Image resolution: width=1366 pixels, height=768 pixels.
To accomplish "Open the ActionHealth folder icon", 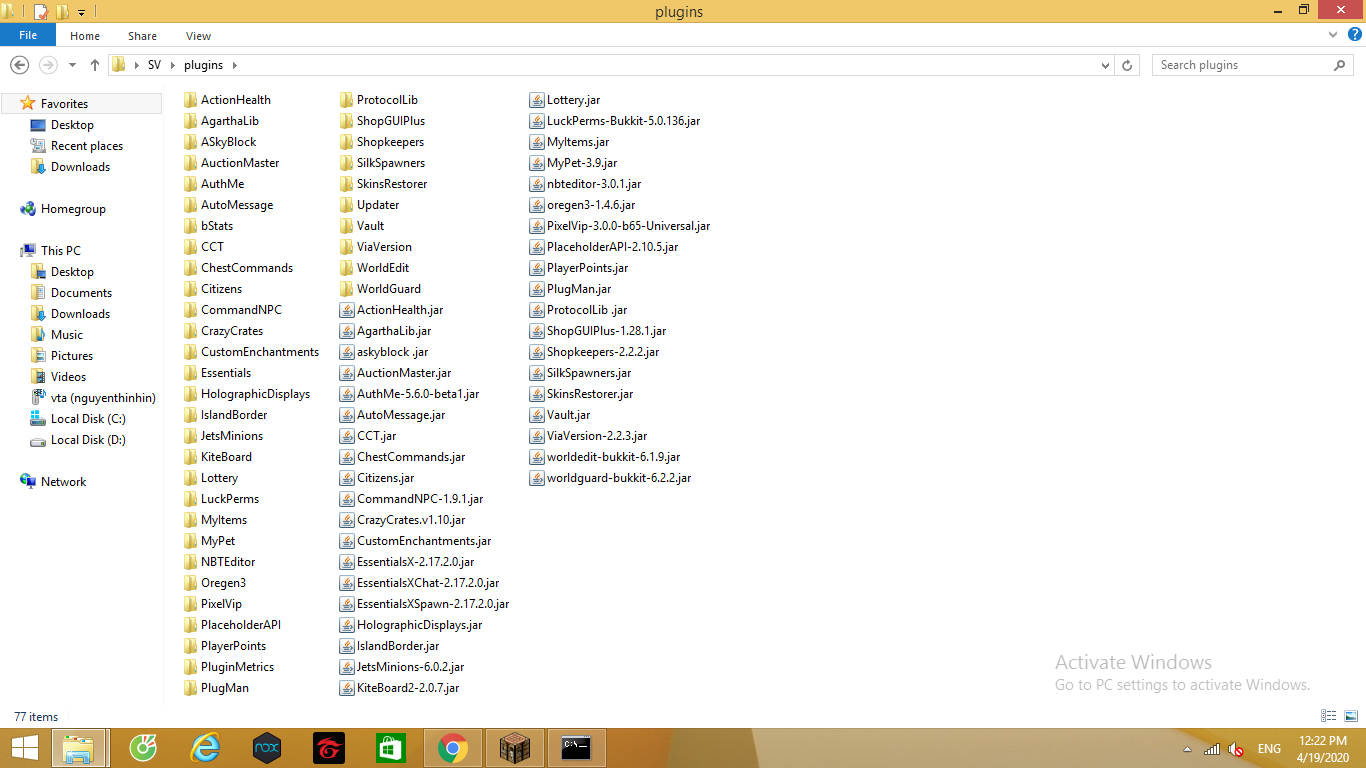I will tap(191, 100).
